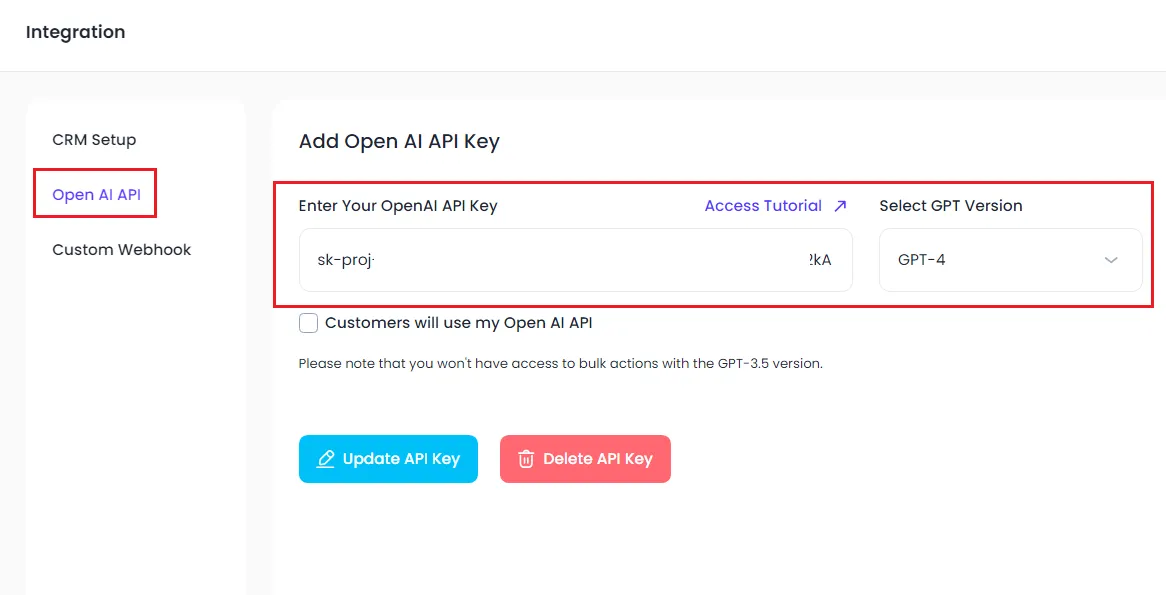Click the trash icon on Delete API Key
This screenshot has height=595, width=1166.
click(526, 459)
